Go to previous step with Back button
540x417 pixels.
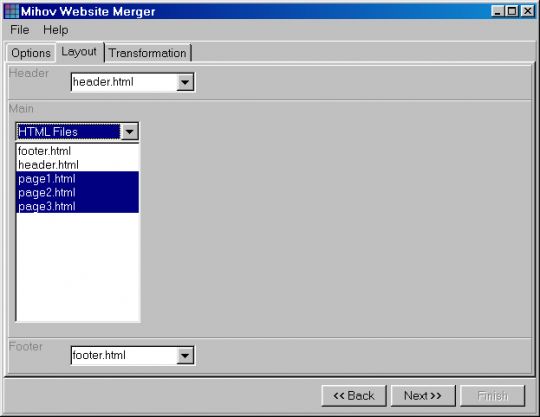click(354, 396)
